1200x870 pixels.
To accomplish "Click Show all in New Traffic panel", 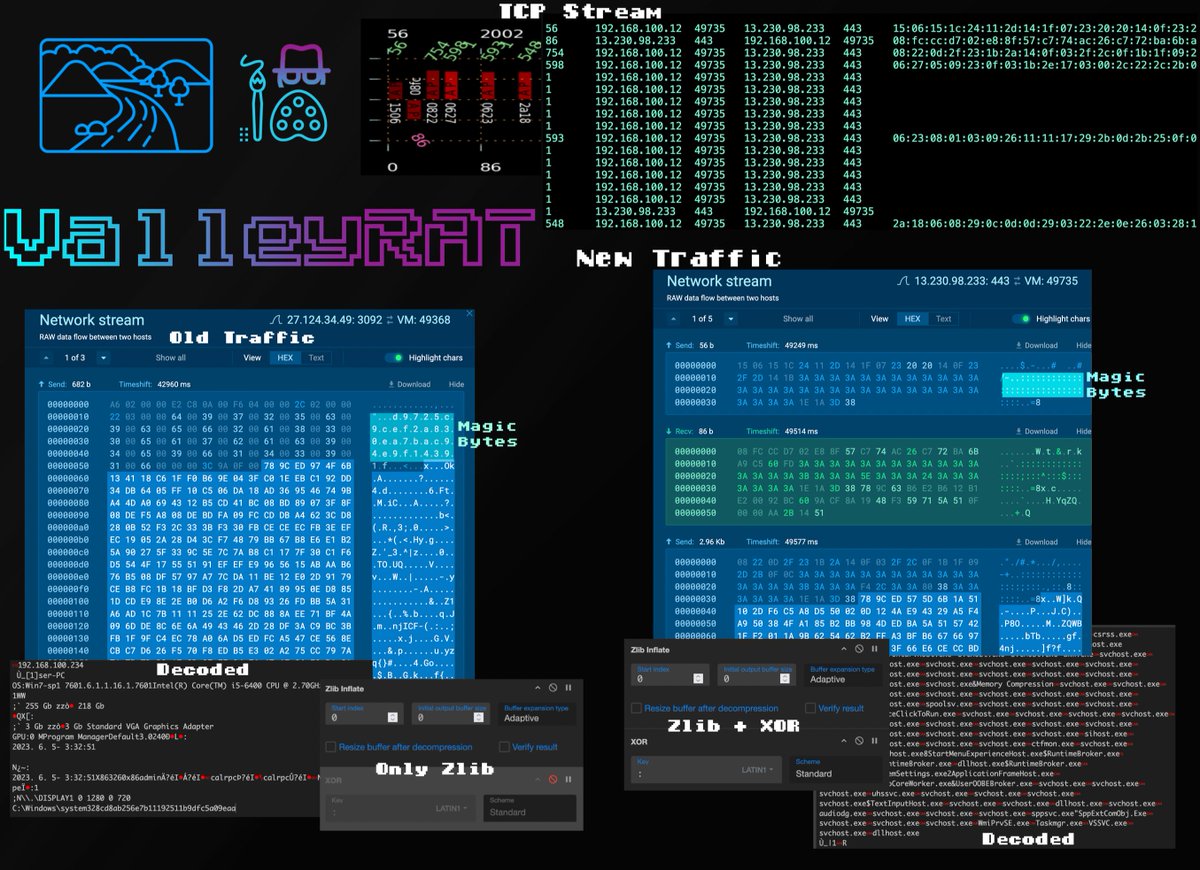I will pyautogui.click(x=798, y=319).
